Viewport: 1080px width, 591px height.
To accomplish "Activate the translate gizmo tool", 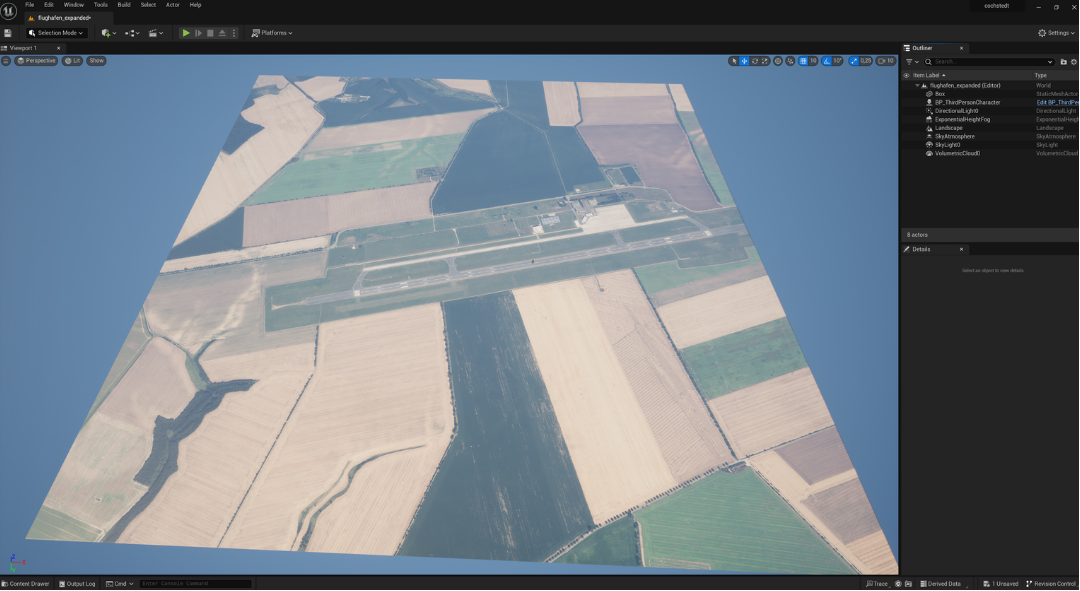I will pos(745,61).
